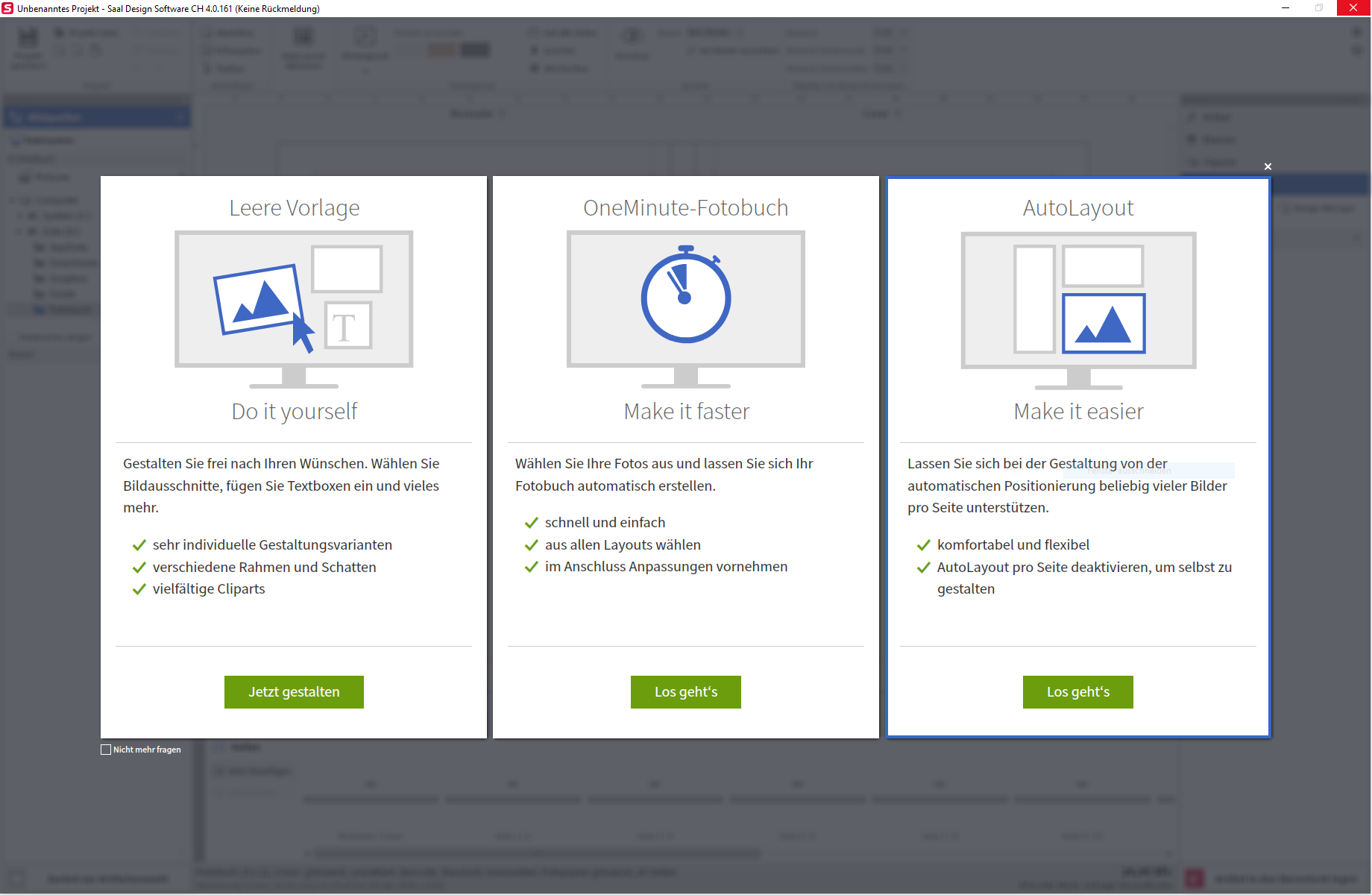Click the text sehr individuelle Gestaltungsvarianten

[272, 545]
